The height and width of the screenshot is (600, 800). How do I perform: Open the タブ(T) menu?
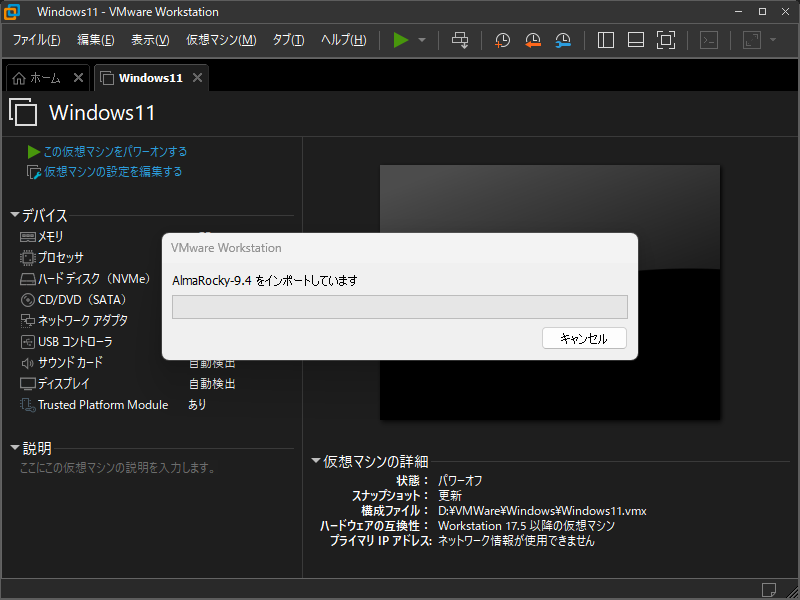coord(288,40)
